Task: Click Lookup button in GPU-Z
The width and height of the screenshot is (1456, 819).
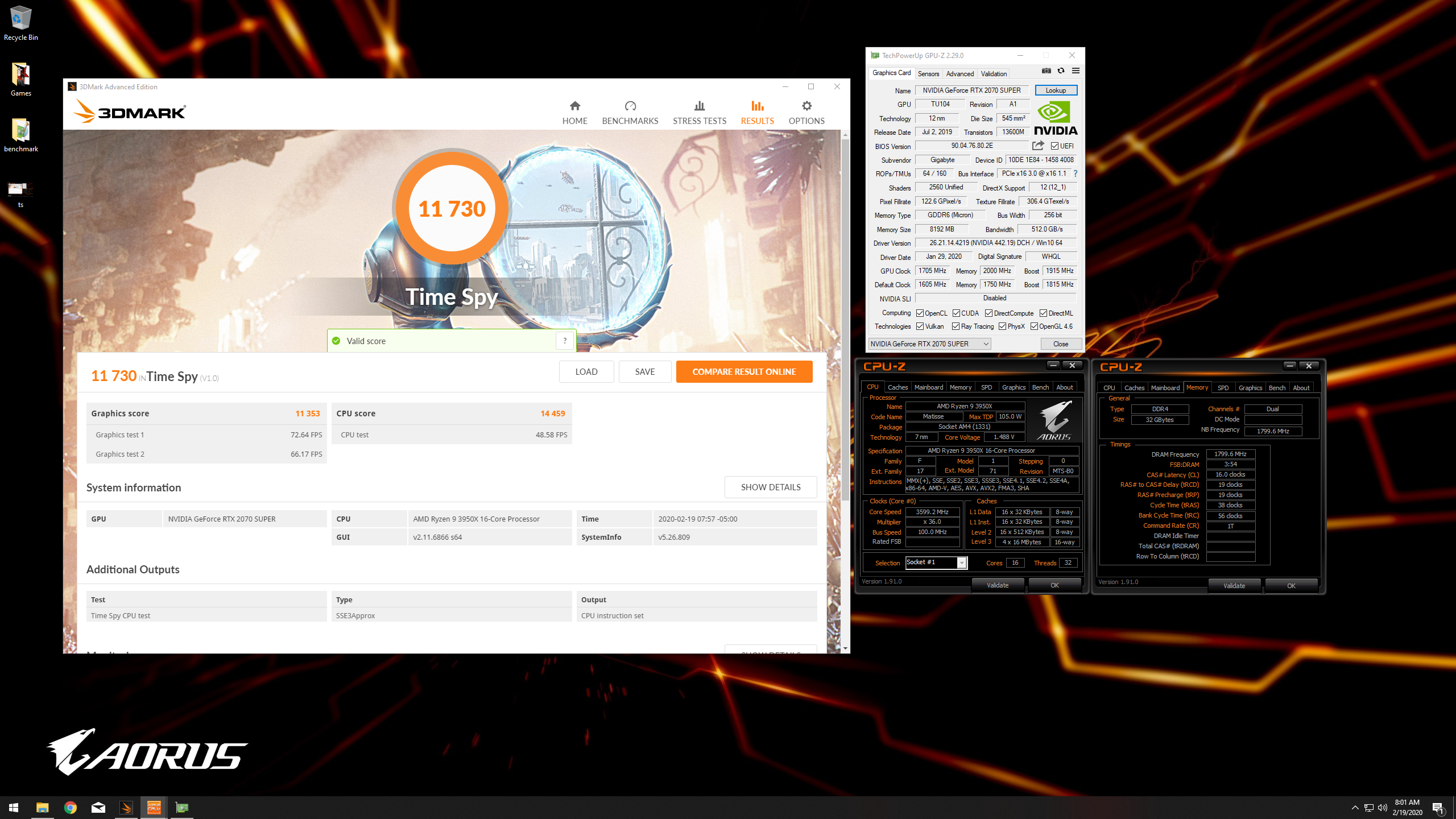Action: click(1056, 90)
